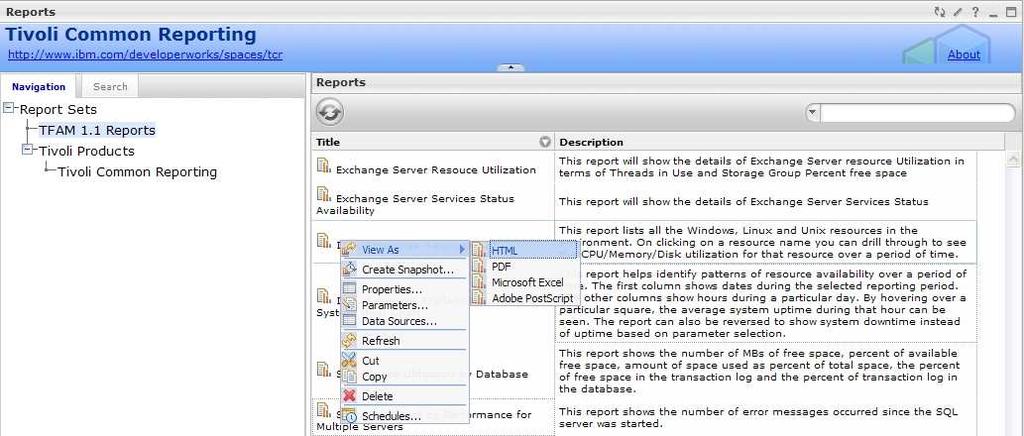The width and height of the screenshot is (1024, 436).
Task: Click the red Delete X icon
Action: coord(349,396)
